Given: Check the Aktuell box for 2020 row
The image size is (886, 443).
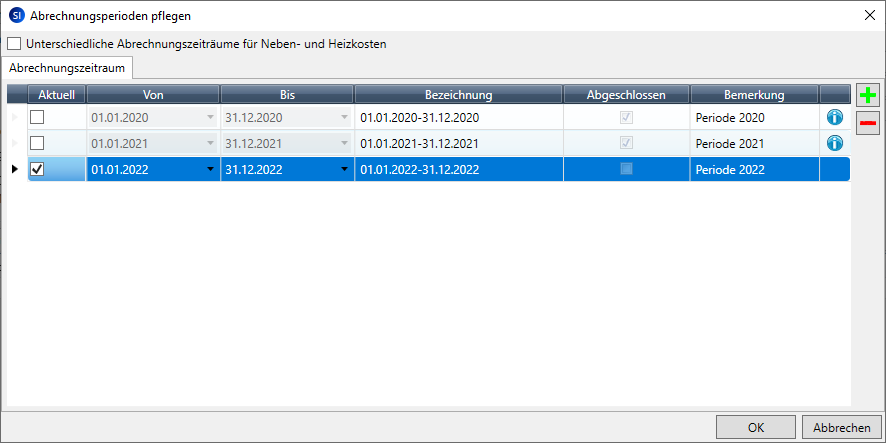Looking at the screenshot, I should pos(37,117).
